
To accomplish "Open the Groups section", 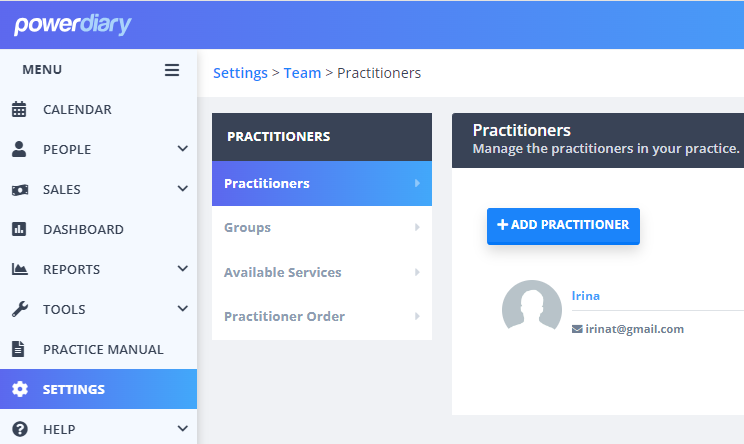I will (x=322, y=228).
